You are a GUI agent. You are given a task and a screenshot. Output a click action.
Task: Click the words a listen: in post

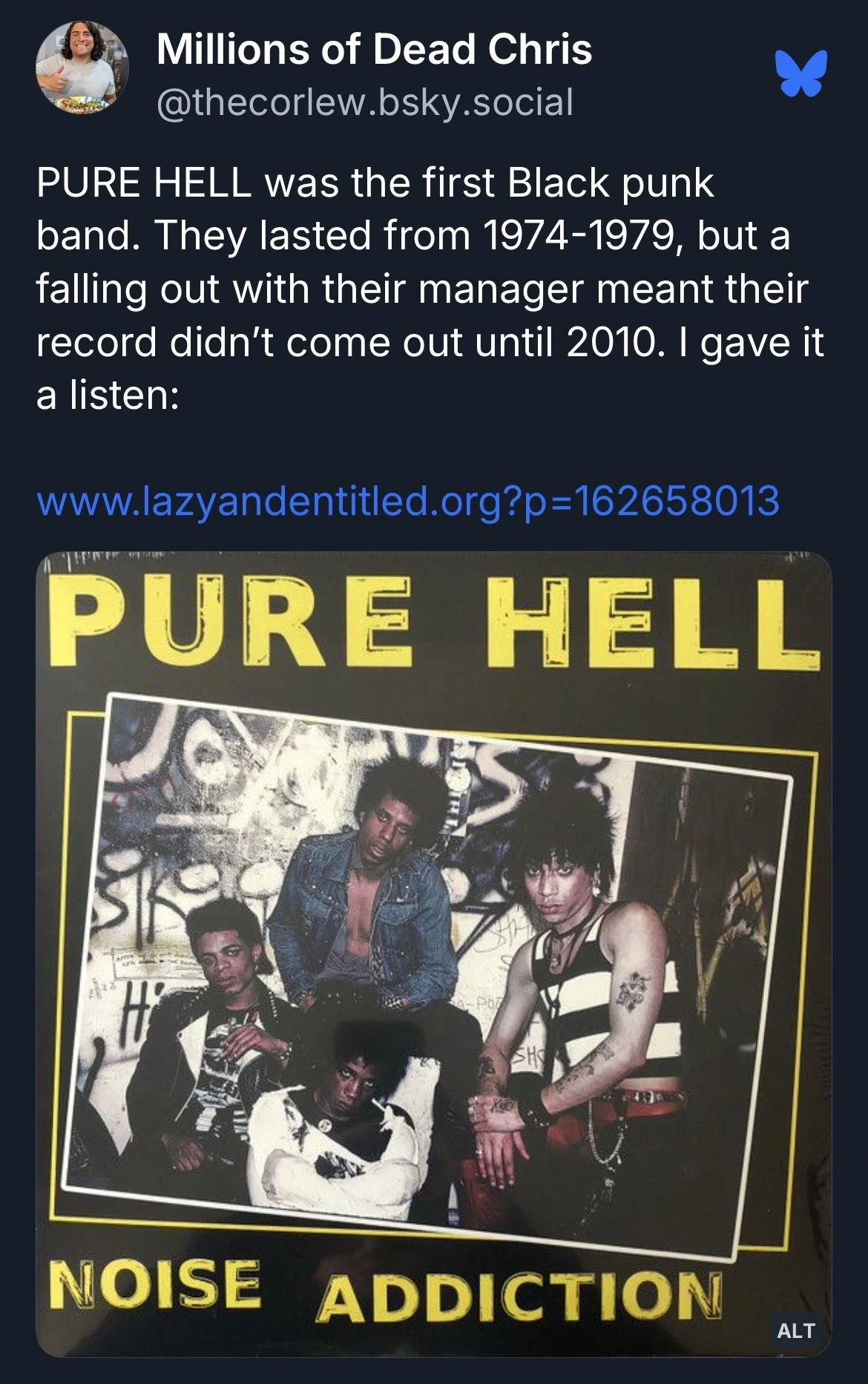[108, 396]
